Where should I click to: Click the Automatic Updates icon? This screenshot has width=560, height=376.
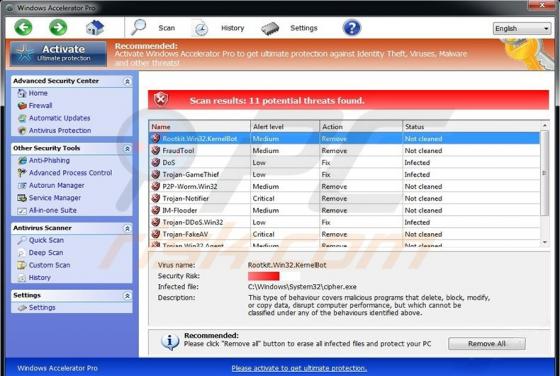pyautogui.click(x=22, y=118)
